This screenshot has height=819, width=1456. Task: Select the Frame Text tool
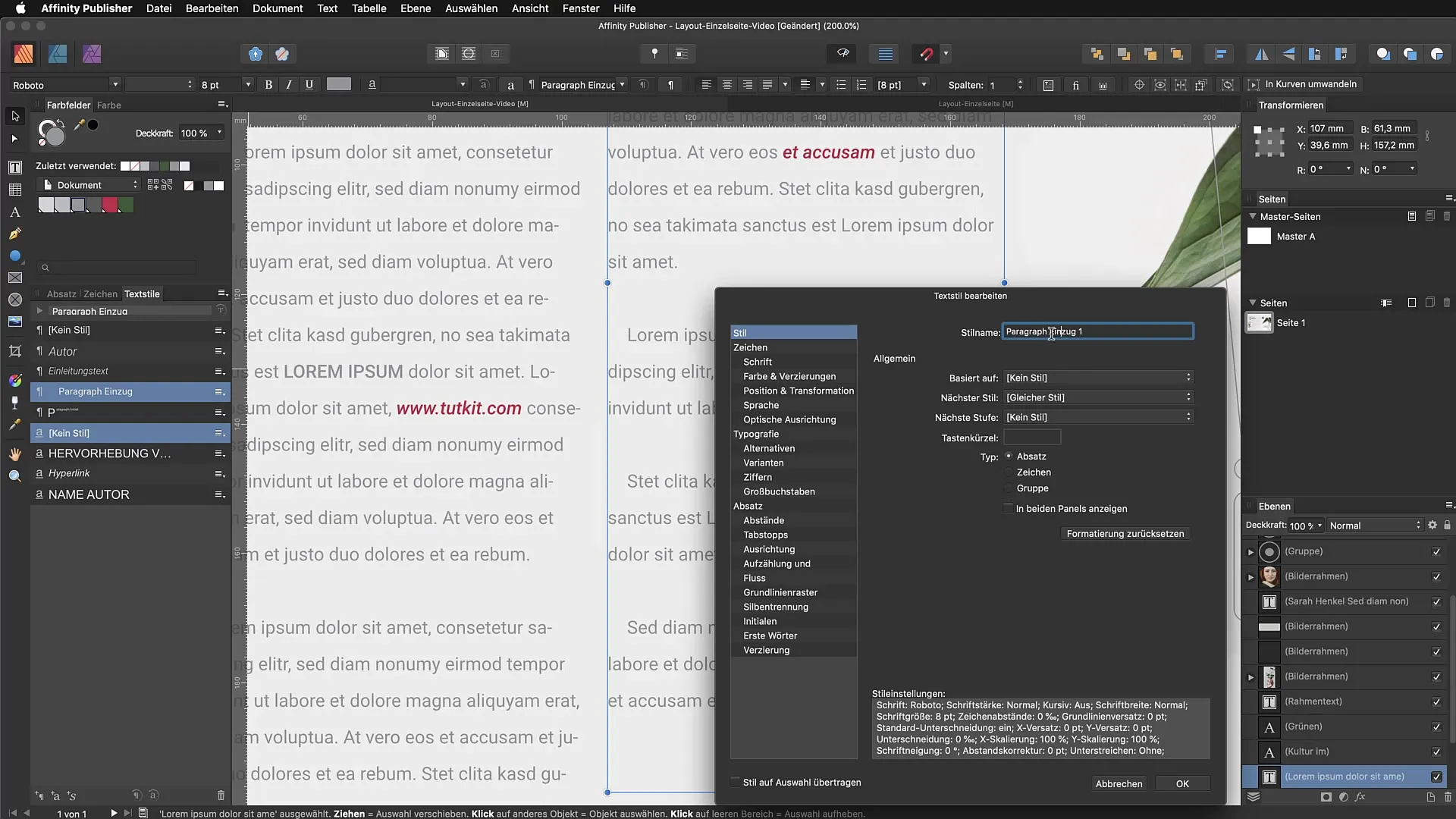(15, 168)
